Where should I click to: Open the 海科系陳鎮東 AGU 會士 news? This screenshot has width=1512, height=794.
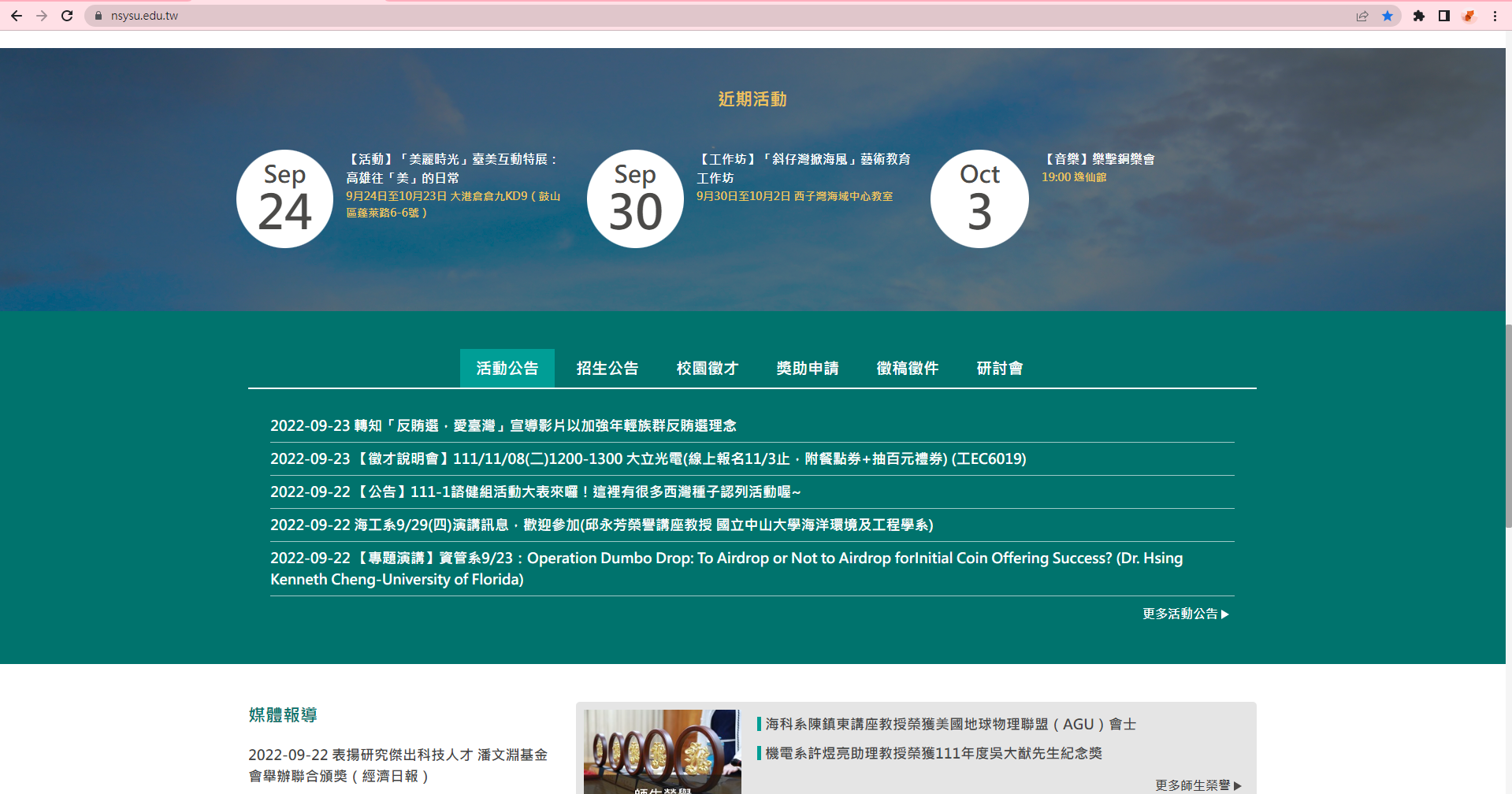tap(951, 724)
